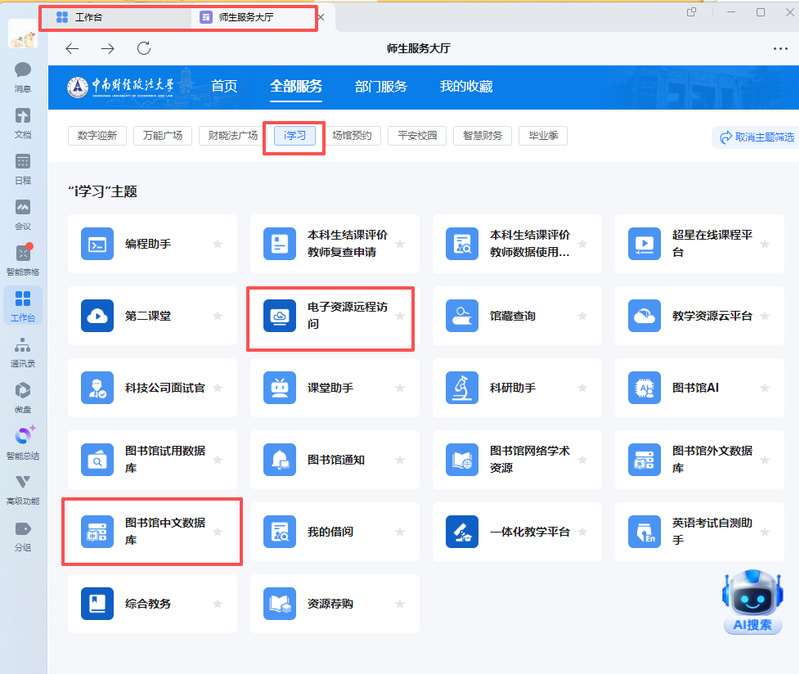Open 文档 in the left sidebar
The width and height of the screenshot is (799, 674).
coord(22,121)
